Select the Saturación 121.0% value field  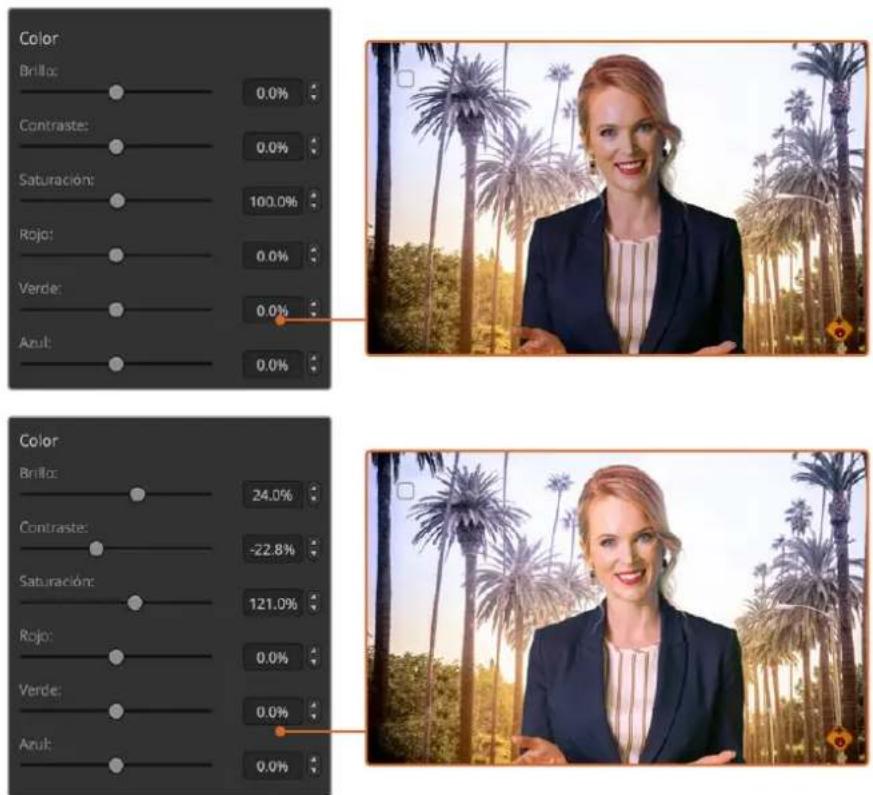tap(273, 603)
